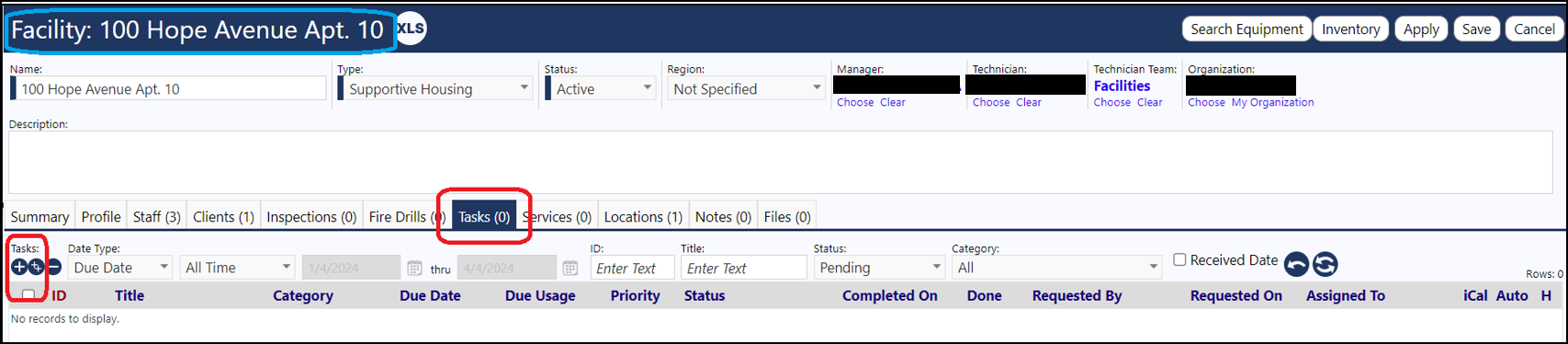Open the task Status Pending dropdown
1568x344 pixels.
coord(879,268)
